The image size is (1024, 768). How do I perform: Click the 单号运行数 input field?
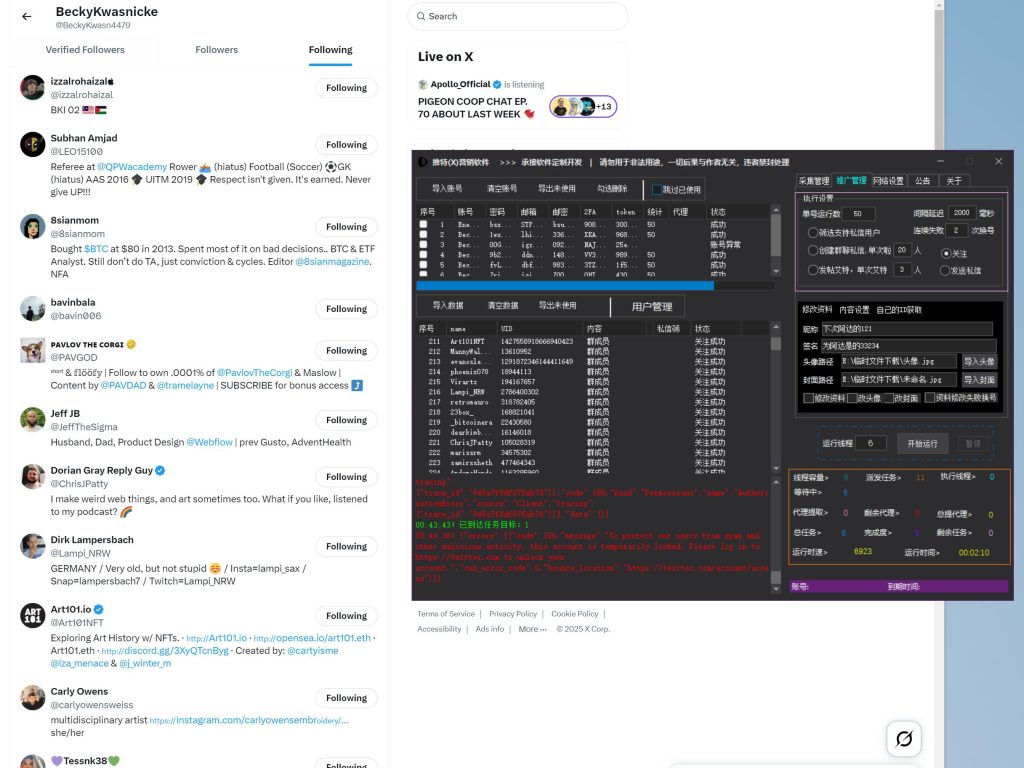(x=858, y=213)
